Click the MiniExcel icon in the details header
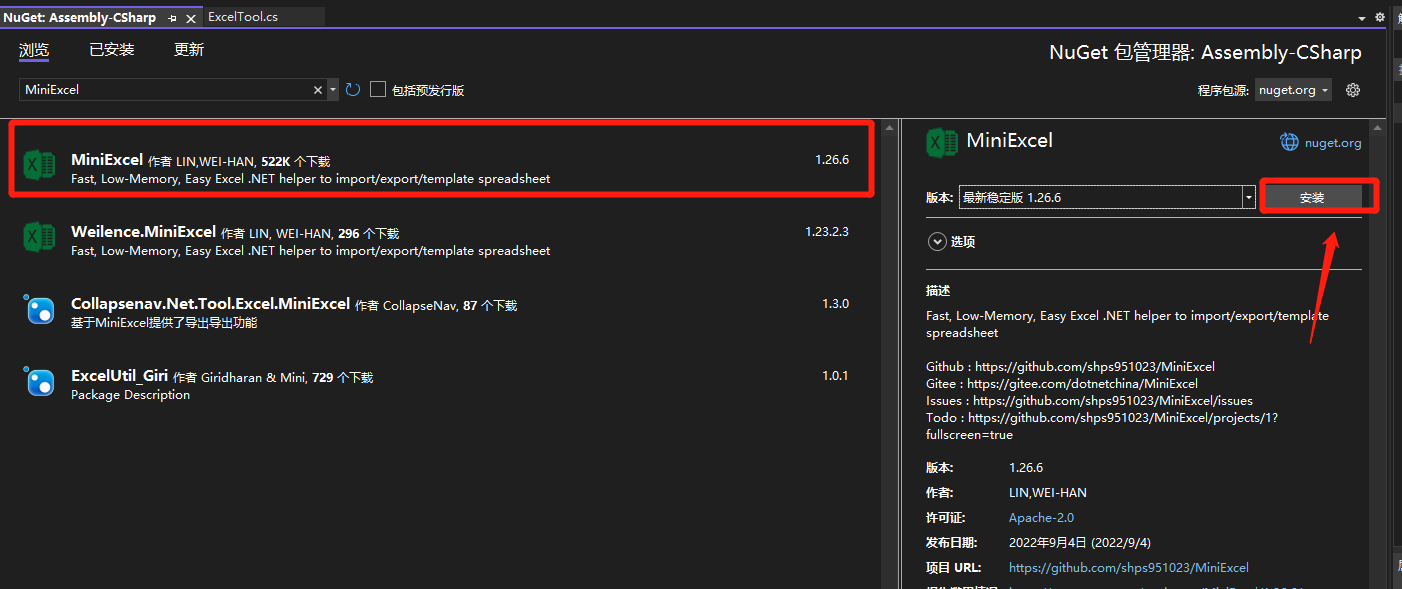The image size is (1402, 589). pos(941,142)
